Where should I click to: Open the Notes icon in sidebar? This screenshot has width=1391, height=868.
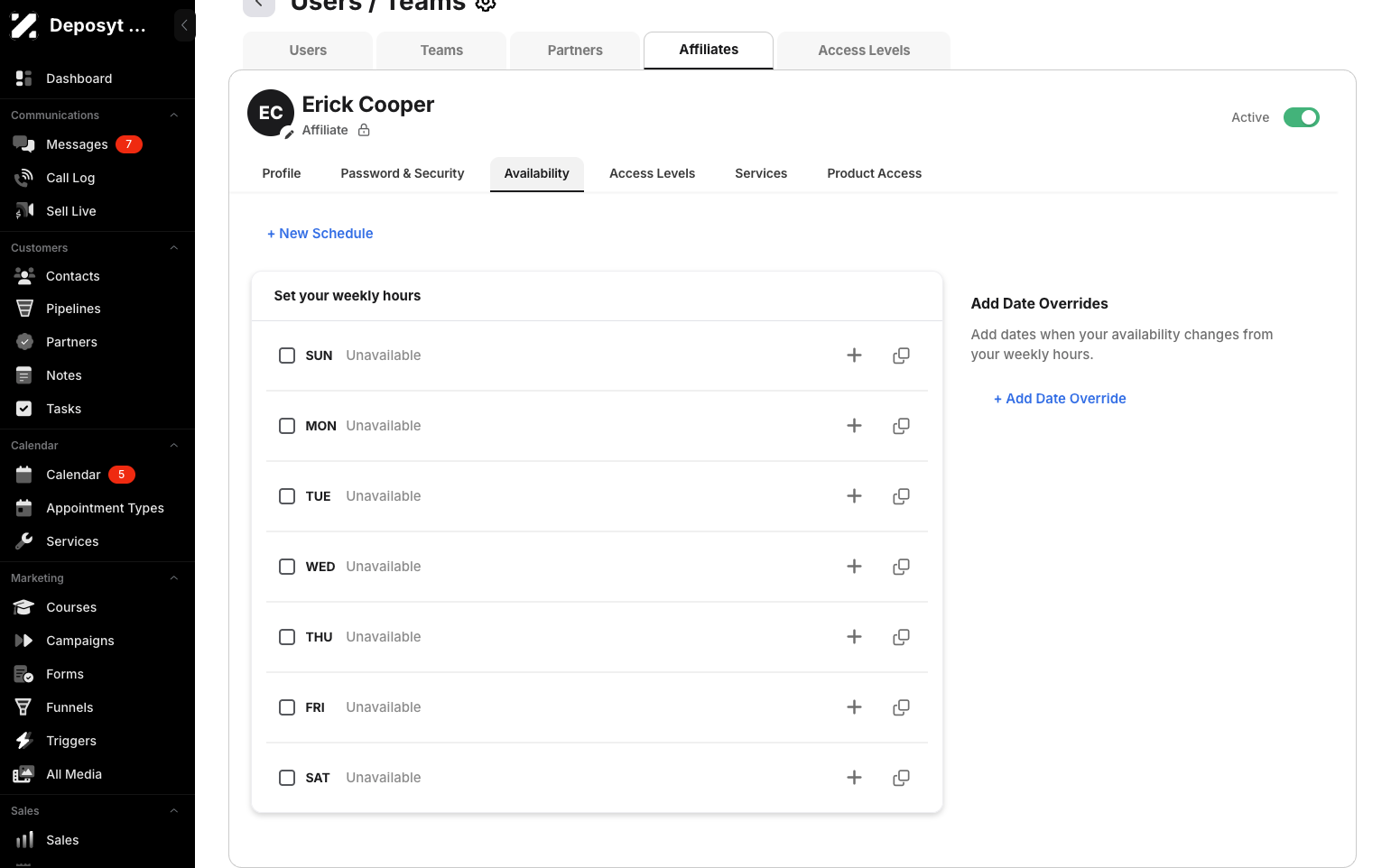click(24, 375)
